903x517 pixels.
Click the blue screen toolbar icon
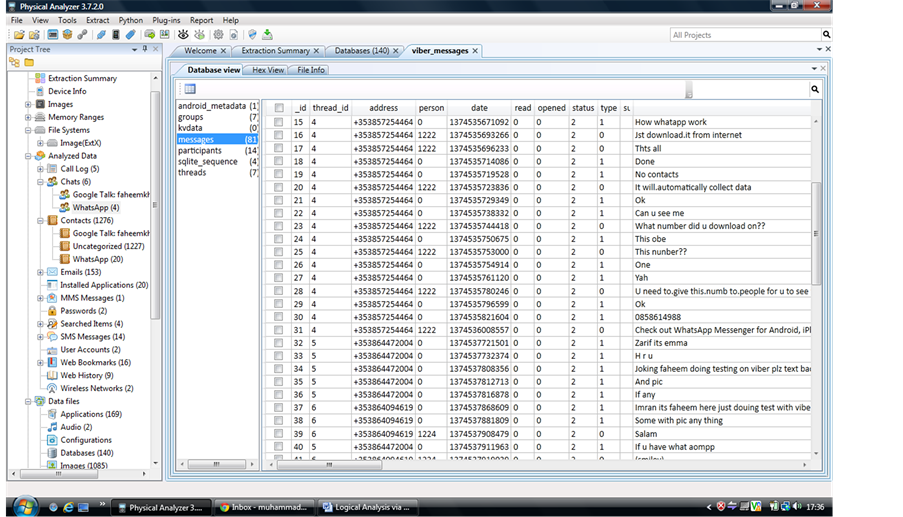pos(52,35)
